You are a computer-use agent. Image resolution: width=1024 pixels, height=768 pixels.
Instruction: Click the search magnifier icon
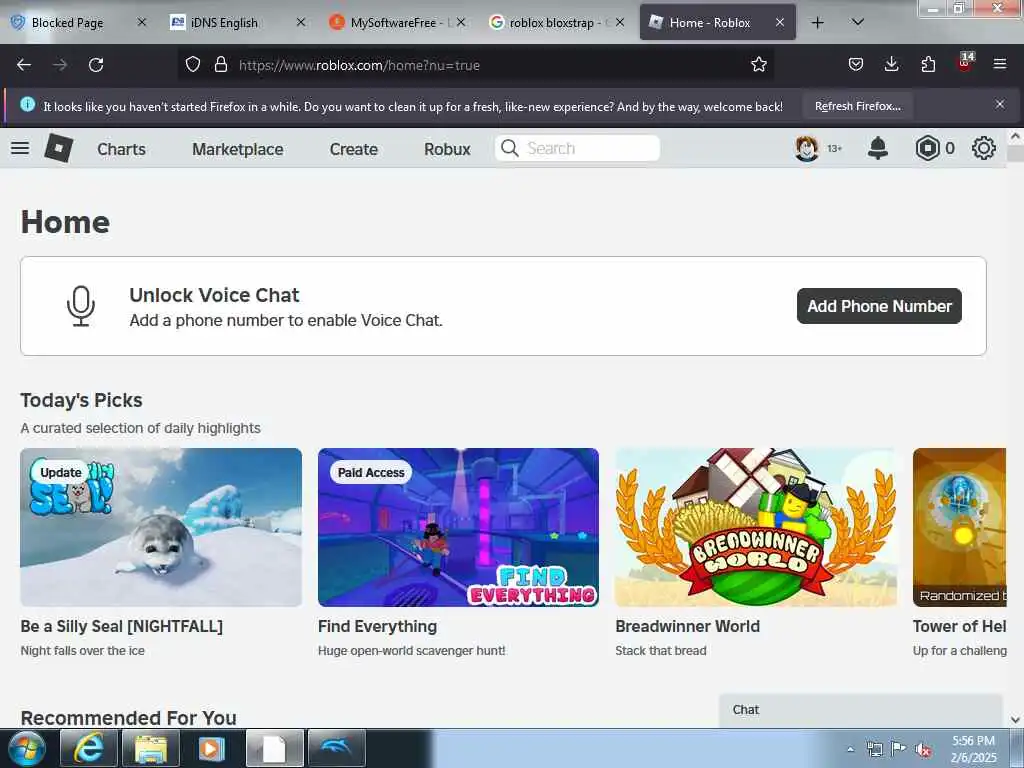point(509,148)
